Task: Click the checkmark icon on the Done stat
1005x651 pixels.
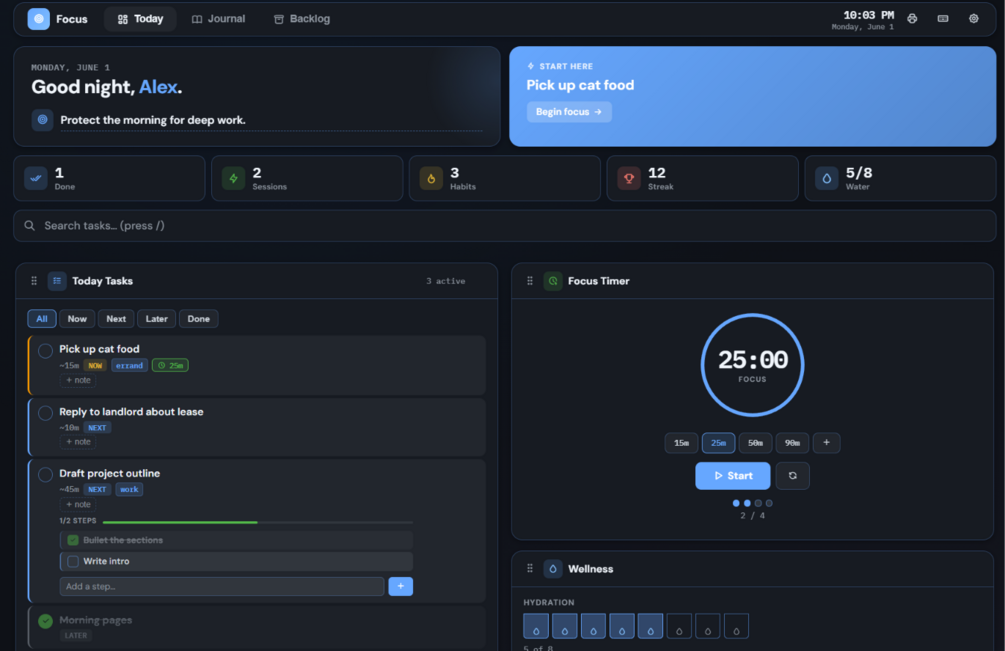Action: click(36, 178)
